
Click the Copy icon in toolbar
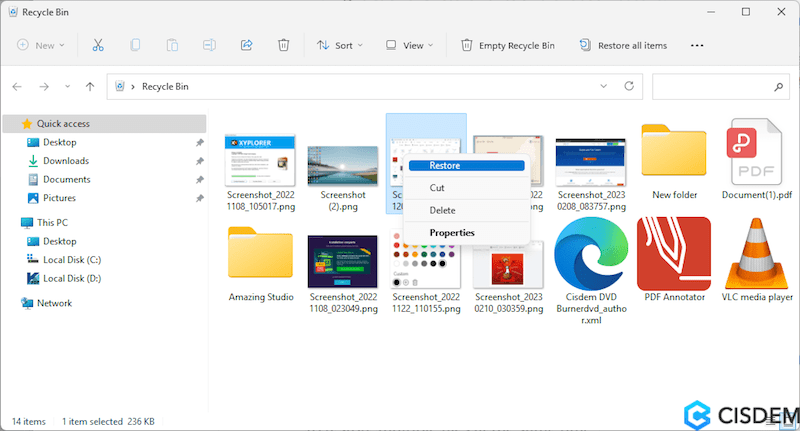pos(135,45)
